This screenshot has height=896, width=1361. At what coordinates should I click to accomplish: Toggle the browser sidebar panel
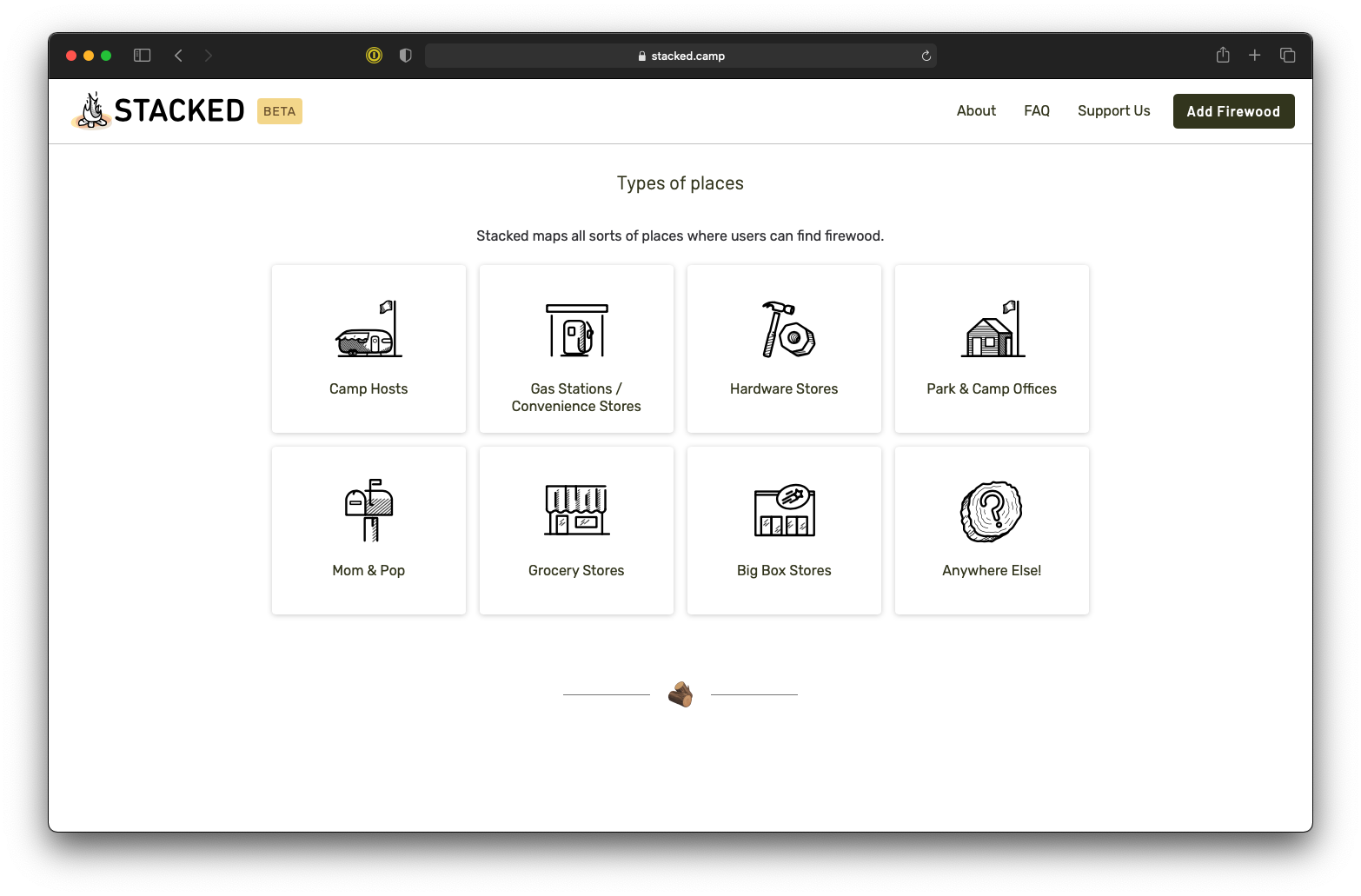click(142, 55)
